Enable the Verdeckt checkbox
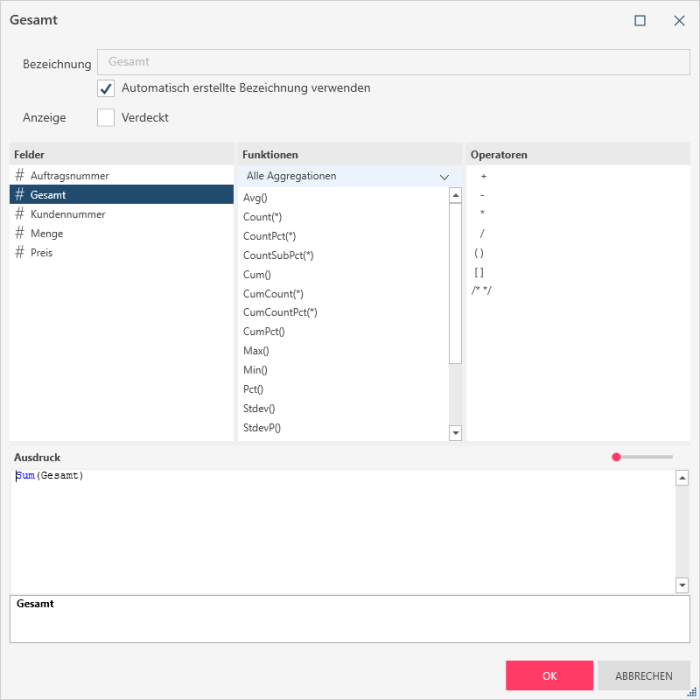This screenshot has height=700, width=700. (x=106, y=118)
